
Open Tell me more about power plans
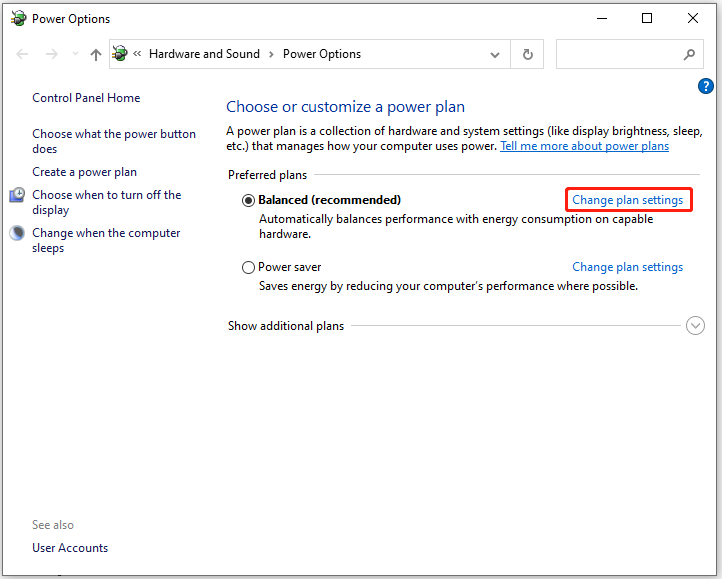click(x=584, y=146)
